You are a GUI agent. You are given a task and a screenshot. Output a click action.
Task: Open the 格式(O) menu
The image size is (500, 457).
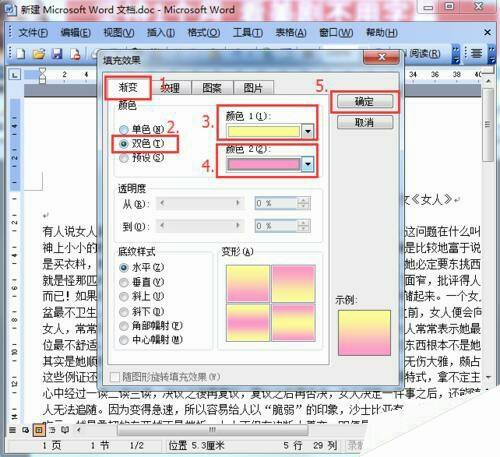[203, 33]
